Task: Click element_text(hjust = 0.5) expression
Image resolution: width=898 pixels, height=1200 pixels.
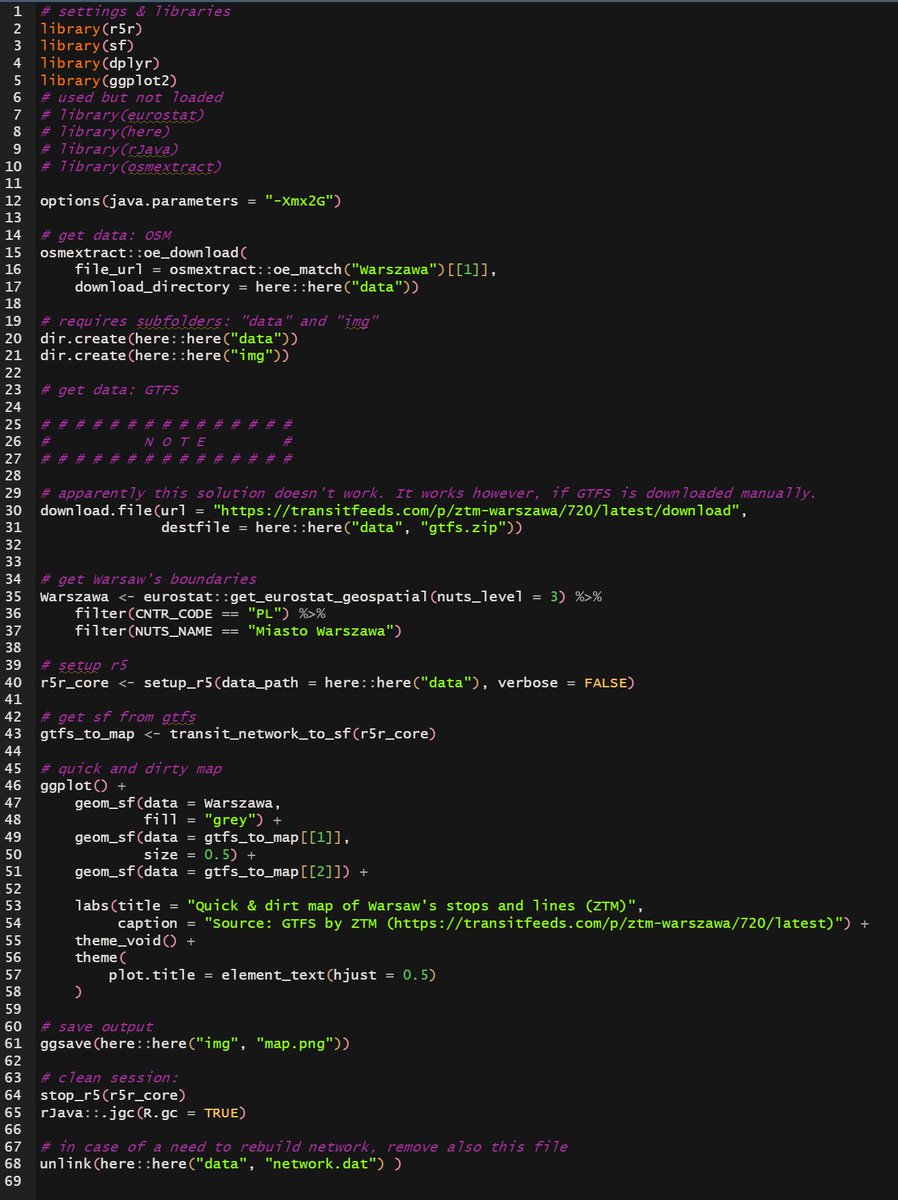Action: tap(330, 975)
